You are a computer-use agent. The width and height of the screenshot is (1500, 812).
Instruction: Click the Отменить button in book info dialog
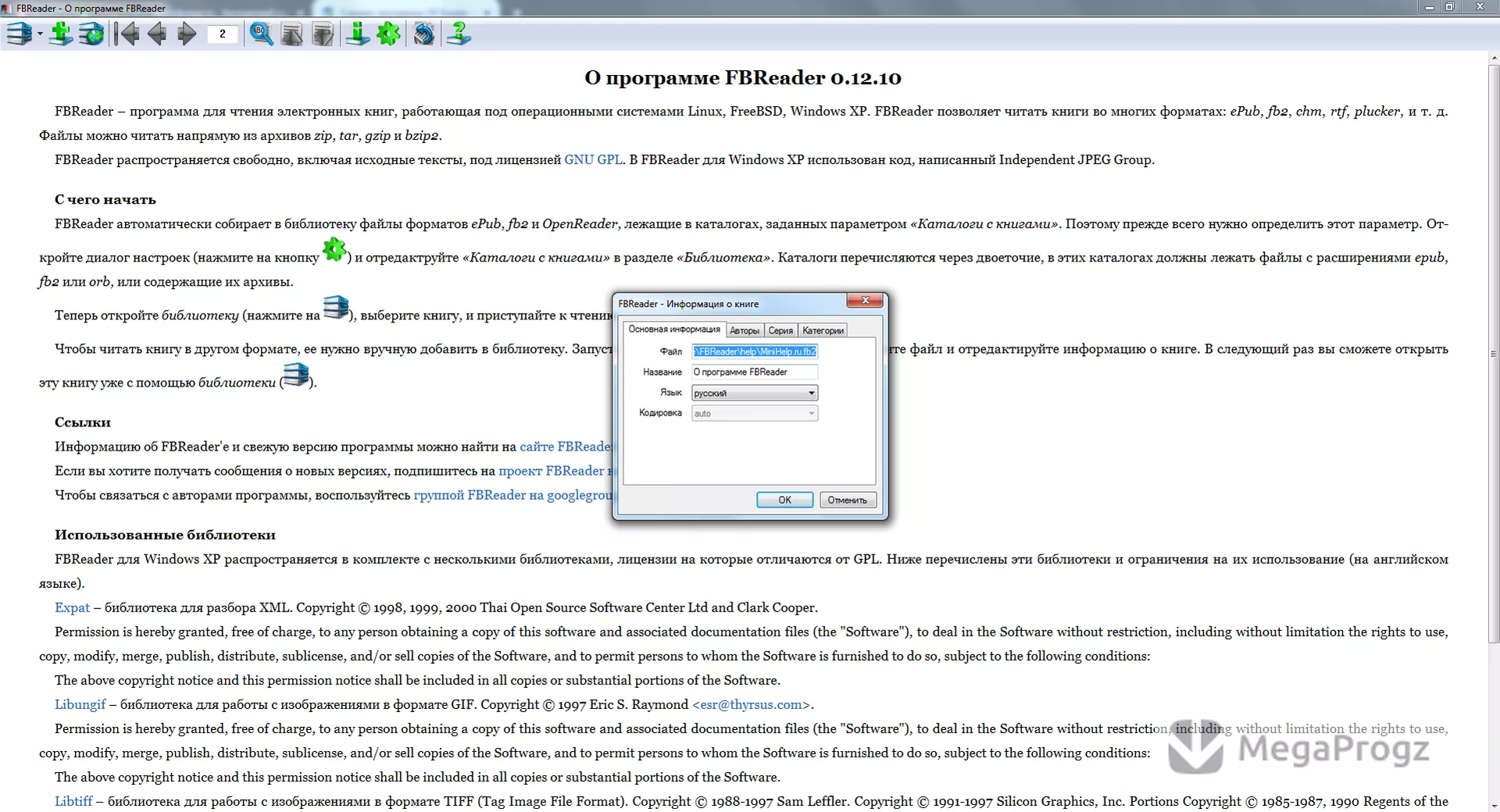click(848, 500)
